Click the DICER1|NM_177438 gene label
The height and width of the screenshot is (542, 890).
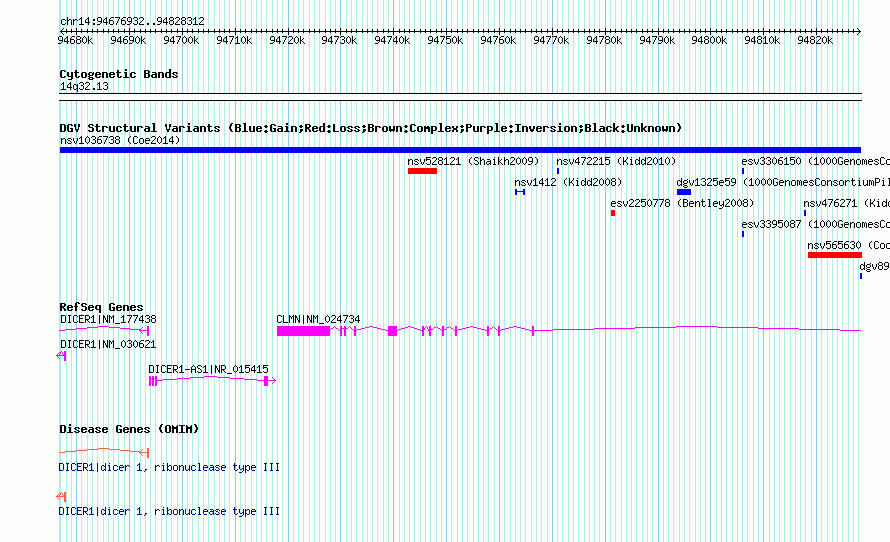click(x=108, y=320)
